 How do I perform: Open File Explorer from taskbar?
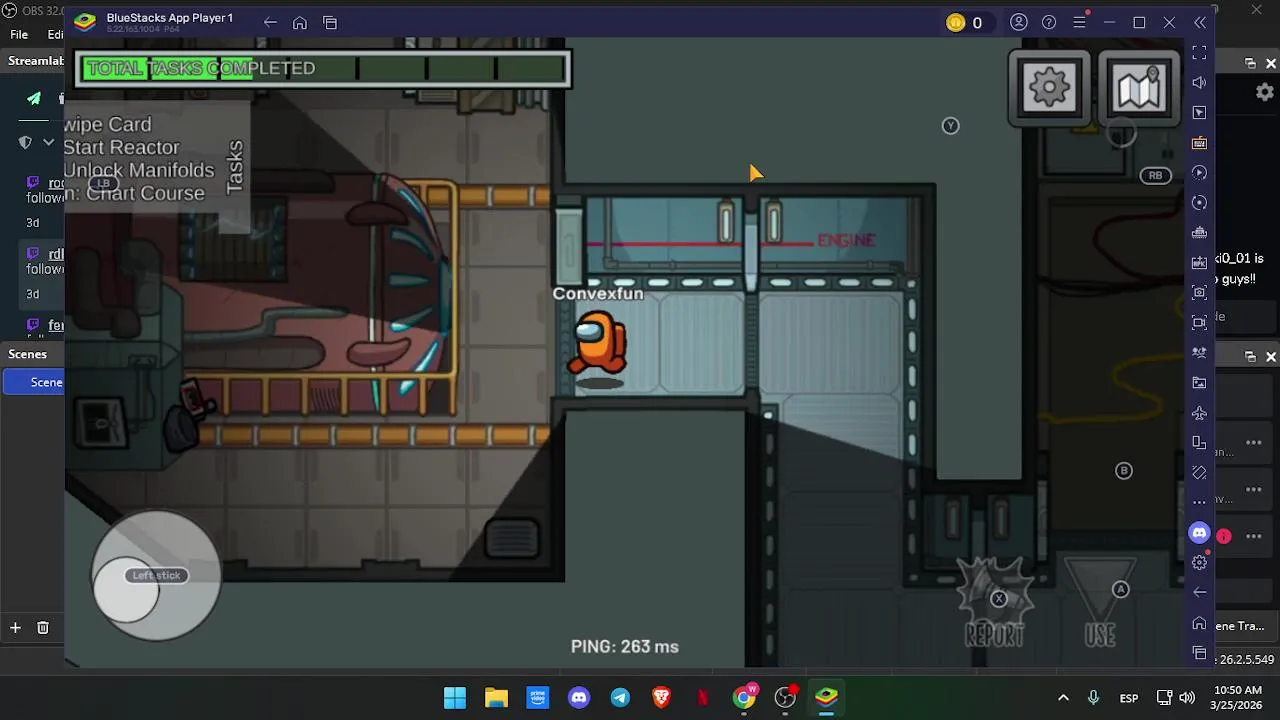coord(497,697)
